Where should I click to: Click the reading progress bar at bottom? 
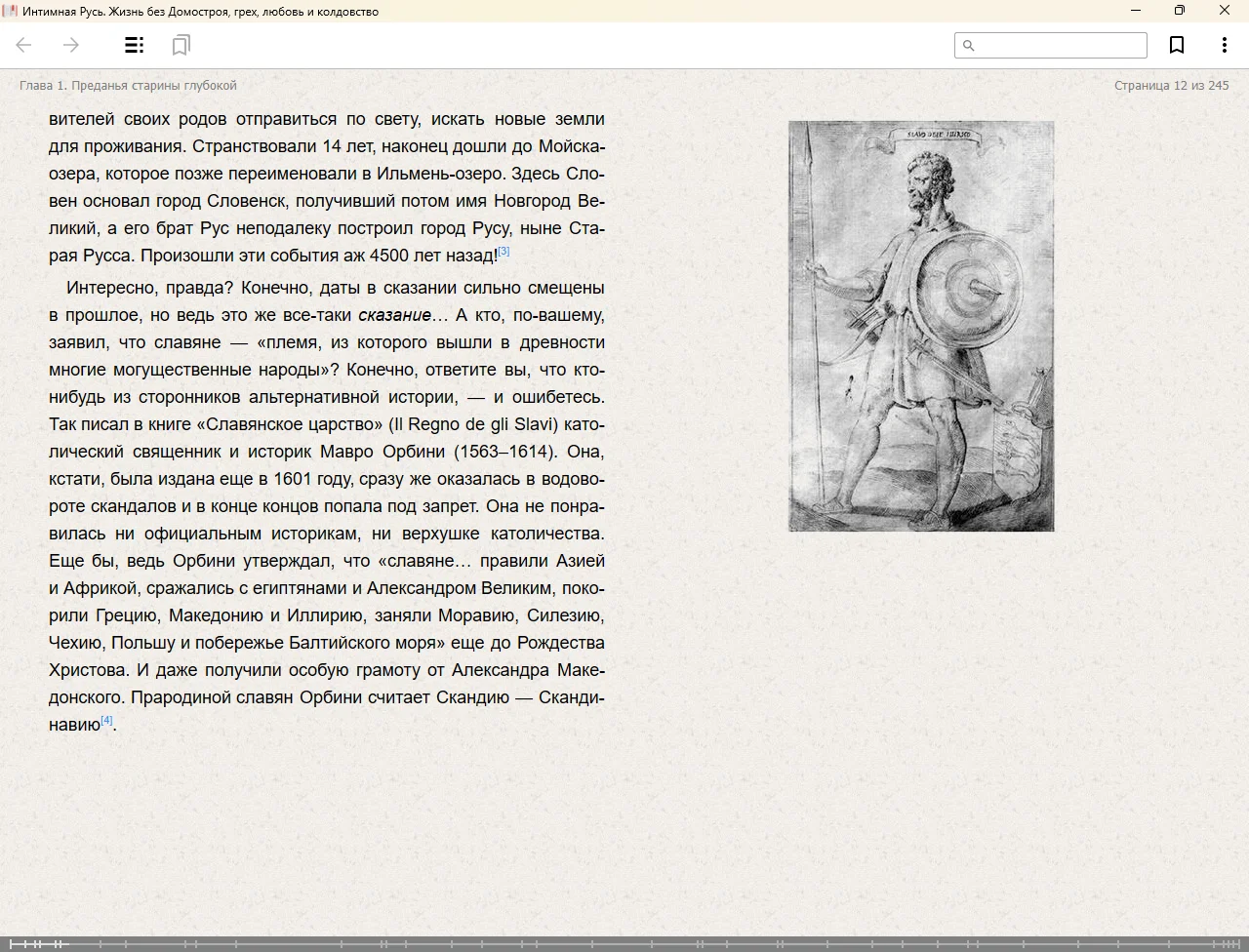(x=624, y=943)
